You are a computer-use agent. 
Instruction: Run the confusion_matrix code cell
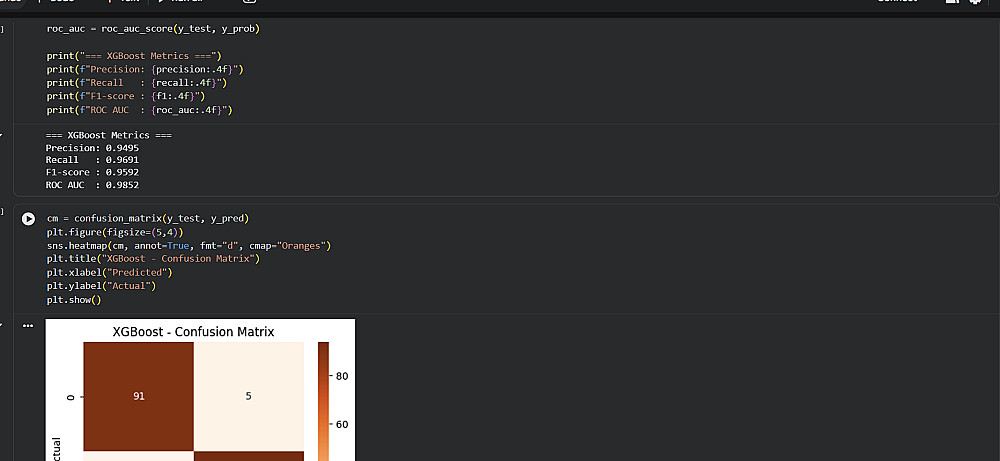tap(28, 219)
